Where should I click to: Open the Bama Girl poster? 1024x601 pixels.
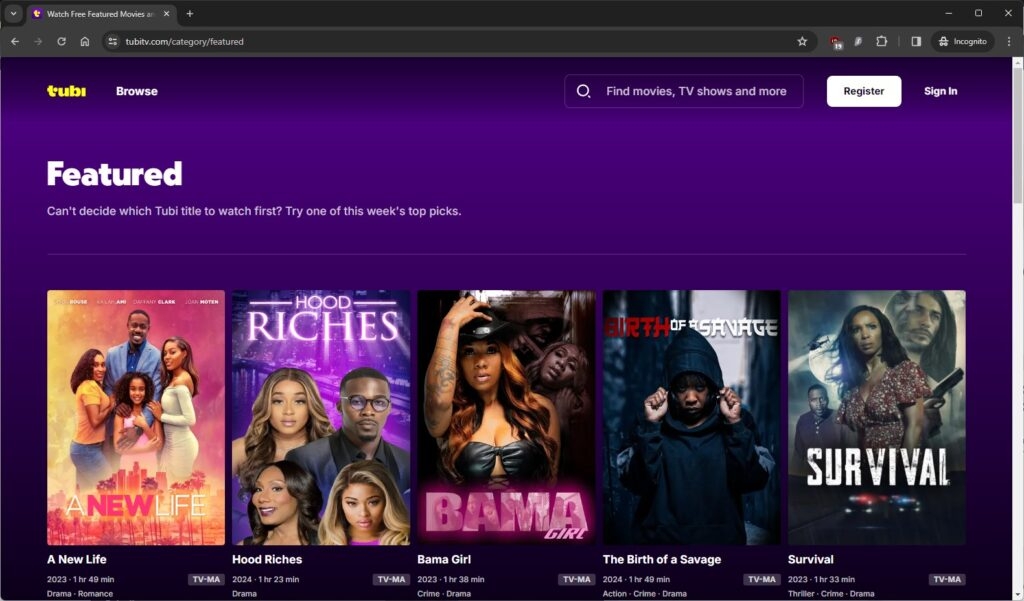(x=506, y=417)
